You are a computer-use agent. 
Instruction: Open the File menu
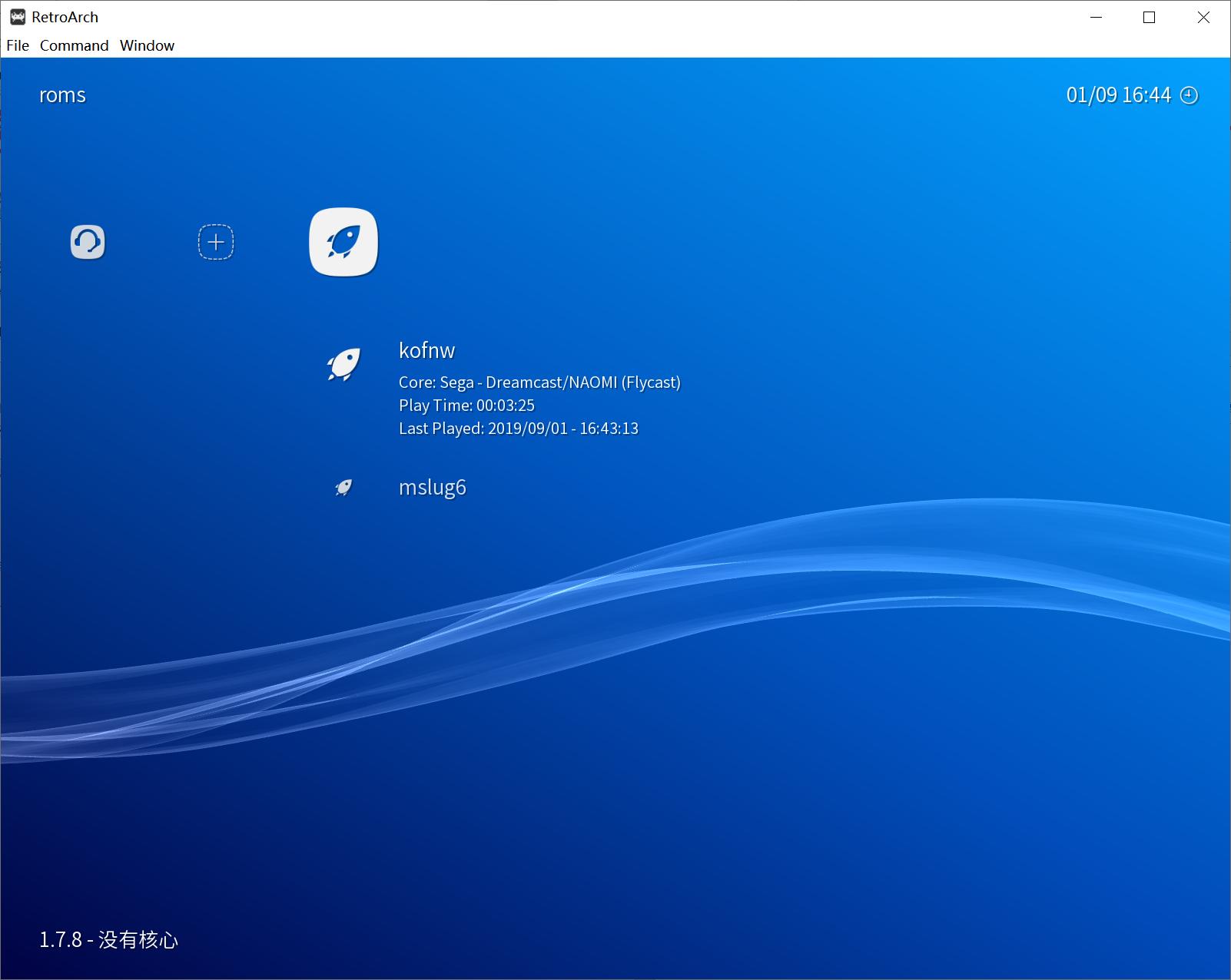click(x=18, y=45)
